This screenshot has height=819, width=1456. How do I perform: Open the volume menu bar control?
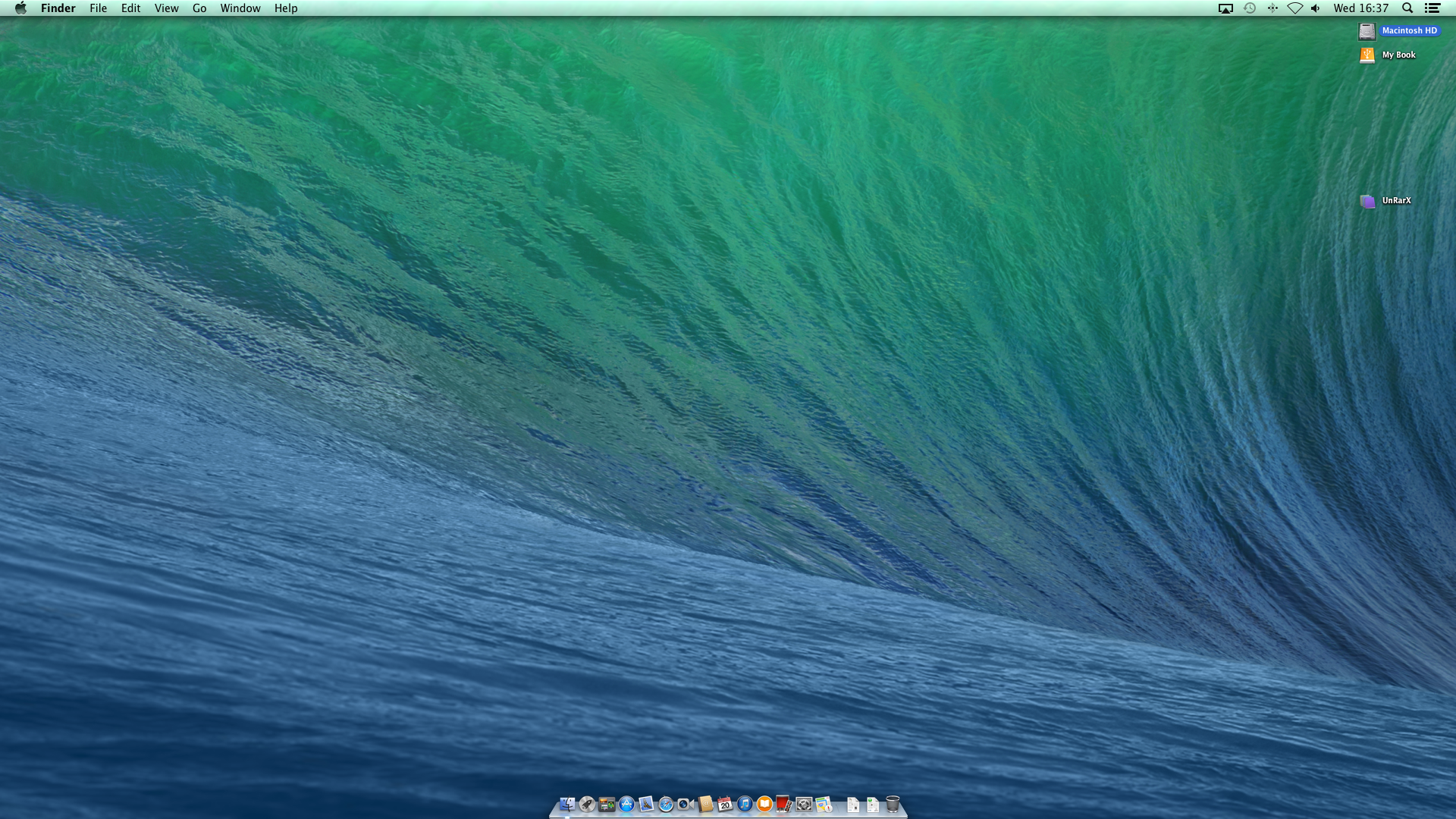[1316, 8]
